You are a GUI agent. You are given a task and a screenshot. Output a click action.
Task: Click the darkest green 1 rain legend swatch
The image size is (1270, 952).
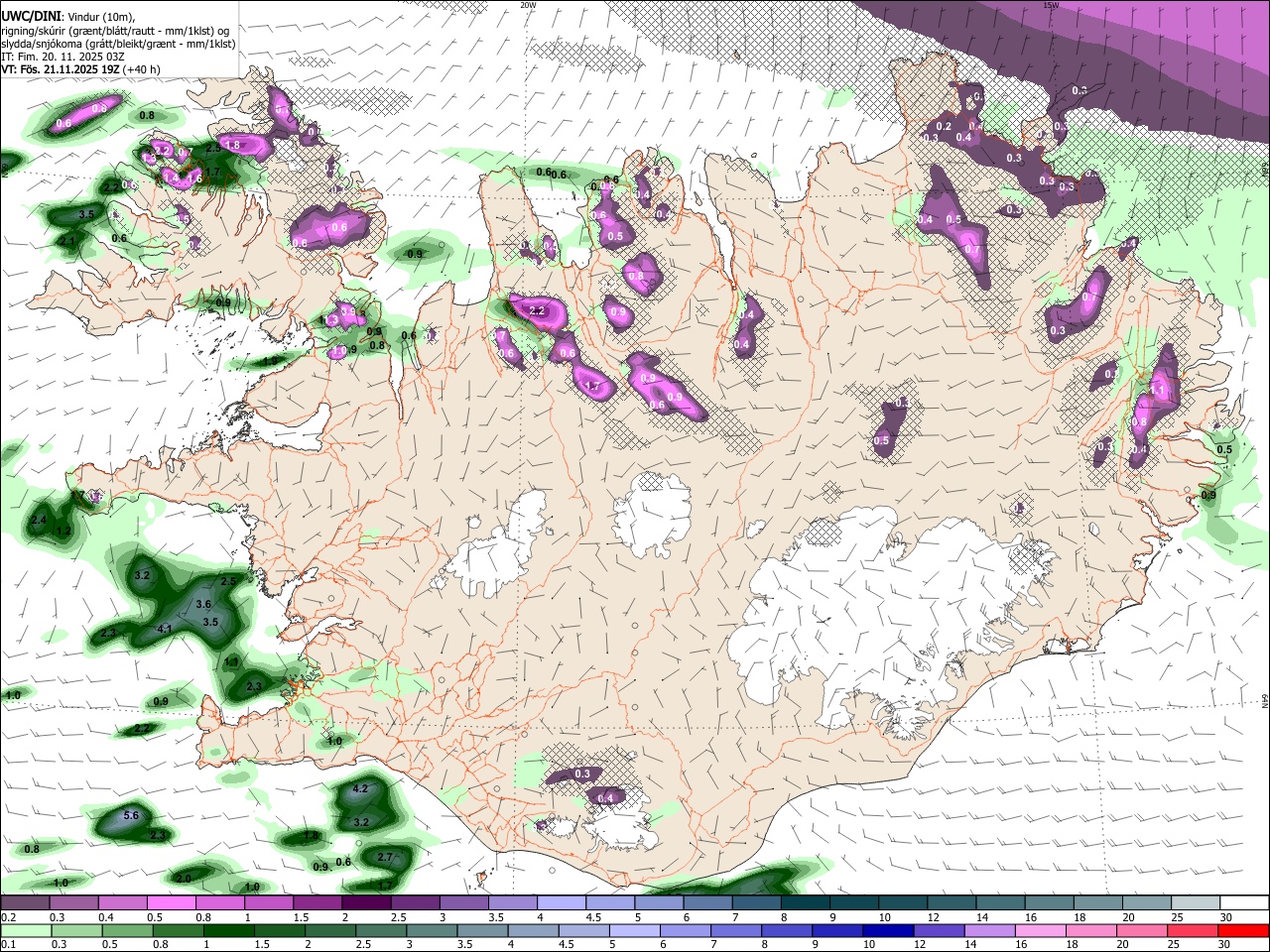(229, 931)
